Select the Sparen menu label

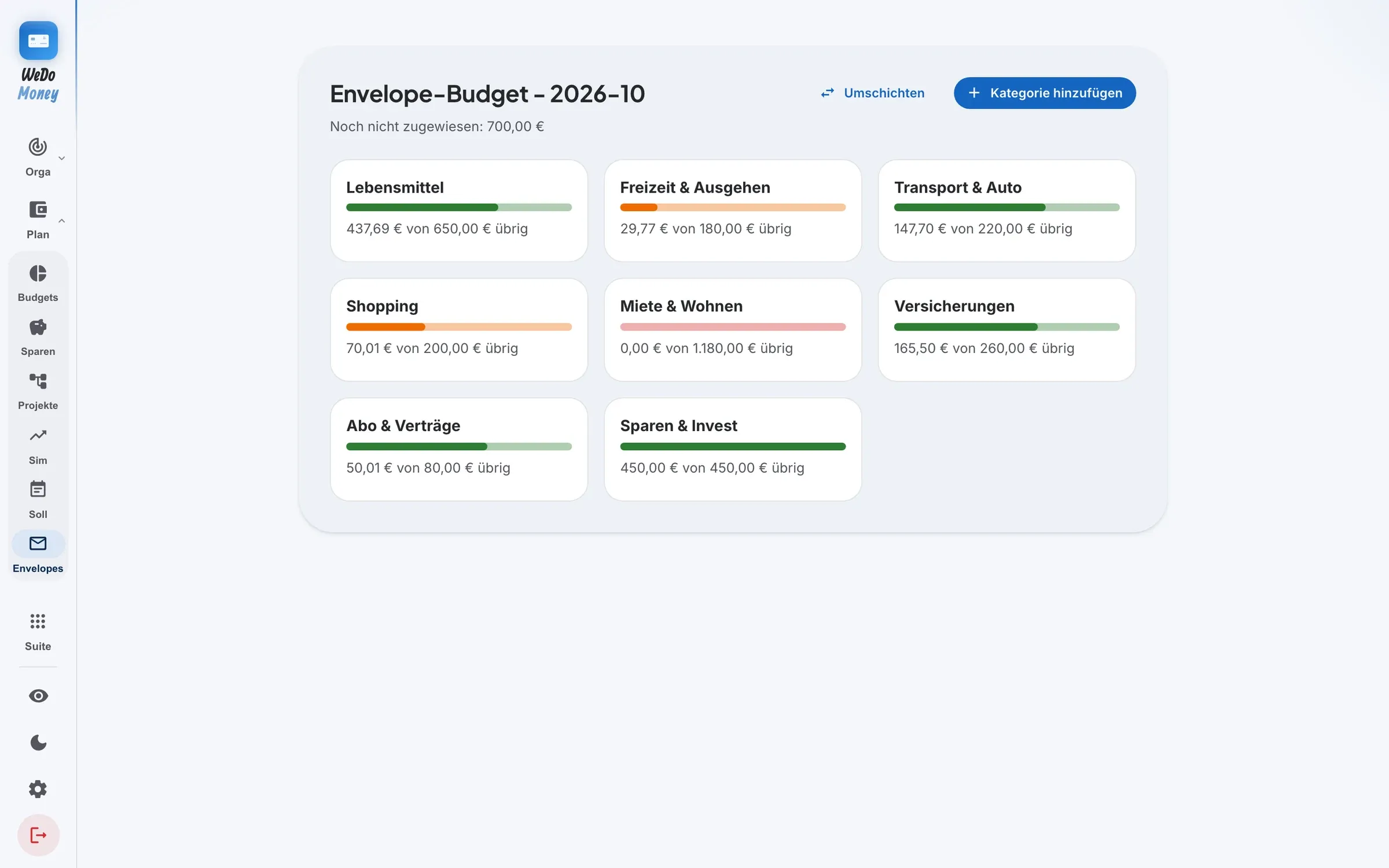tap(38, 352)
